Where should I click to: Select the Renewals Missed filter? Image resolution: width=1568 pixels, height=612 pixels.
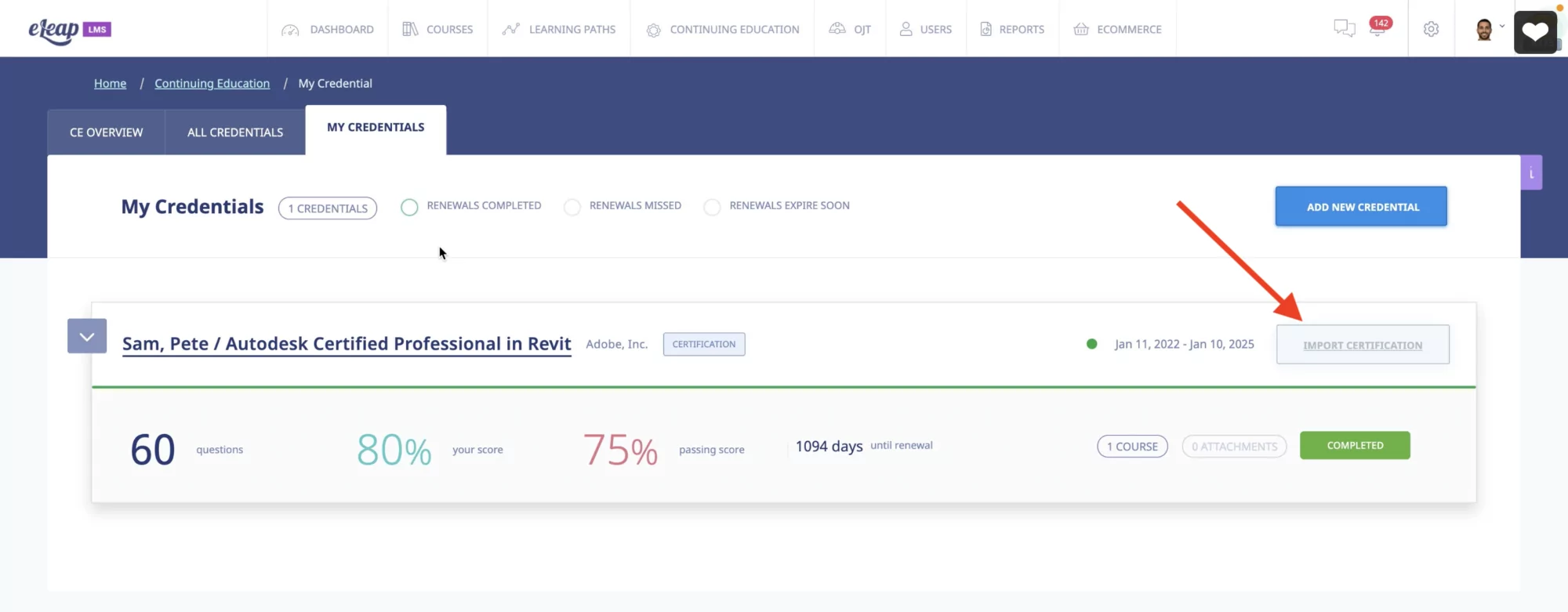pos(572,207)
